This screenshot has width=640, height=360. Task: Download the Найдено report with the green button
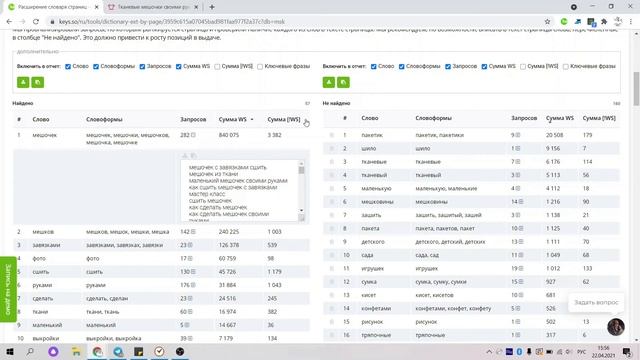click(x=23, y=82)
